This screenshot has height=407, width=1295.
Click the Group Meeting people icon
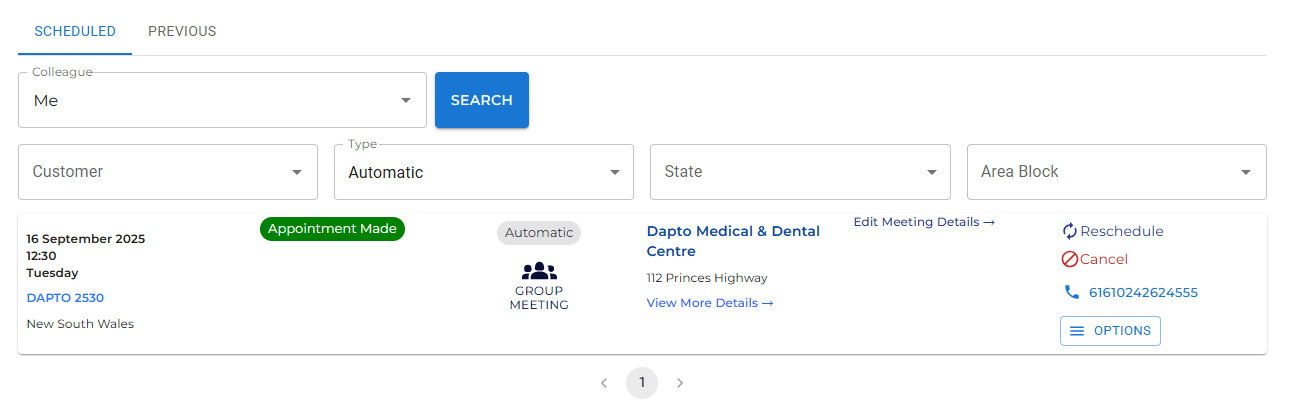[x=539, y=270]
